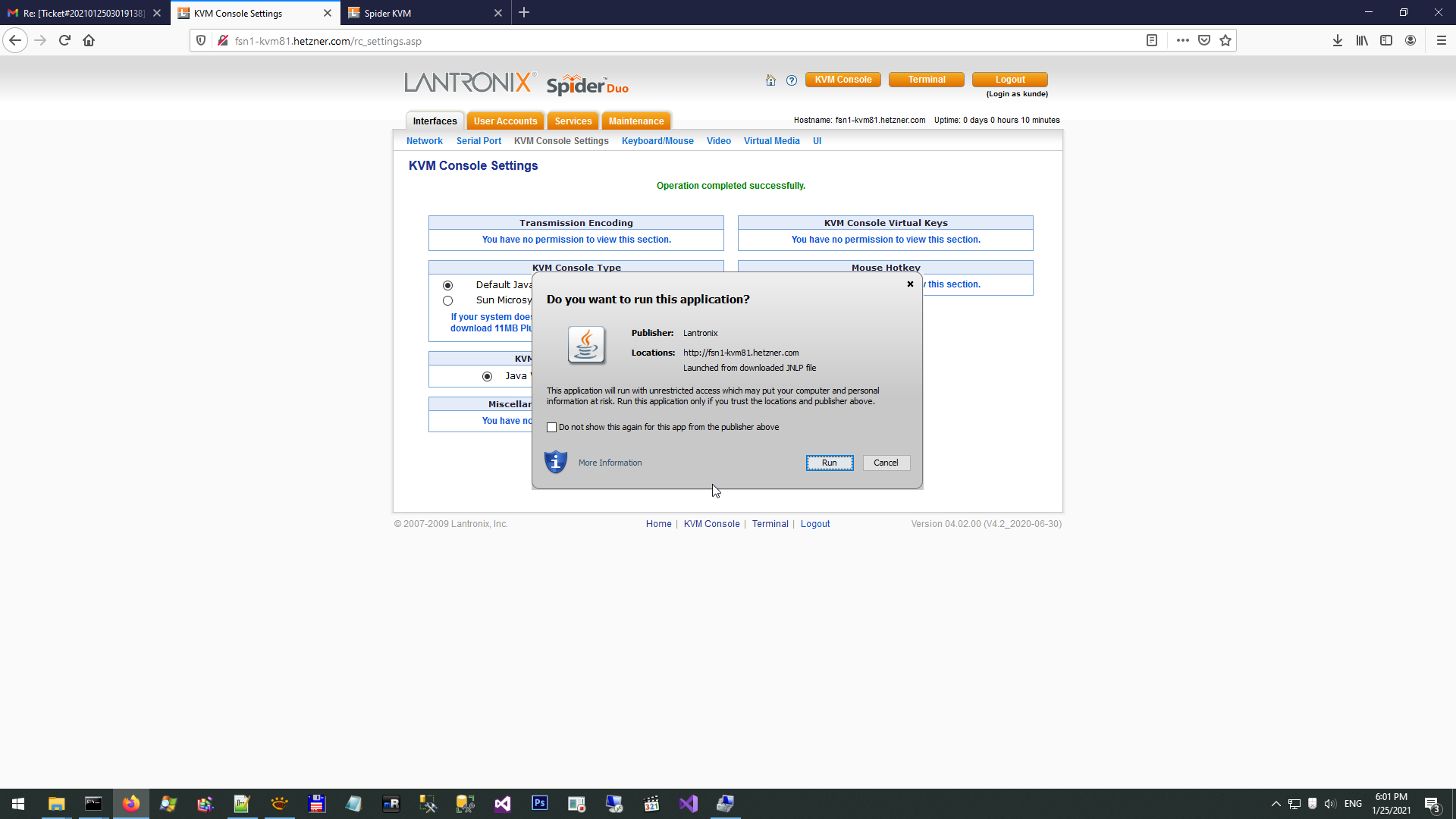This screenshot has width=1456, height=819.
Task: Select Sun Microsystems Java radio button
Action: click(x=448, y=301)
